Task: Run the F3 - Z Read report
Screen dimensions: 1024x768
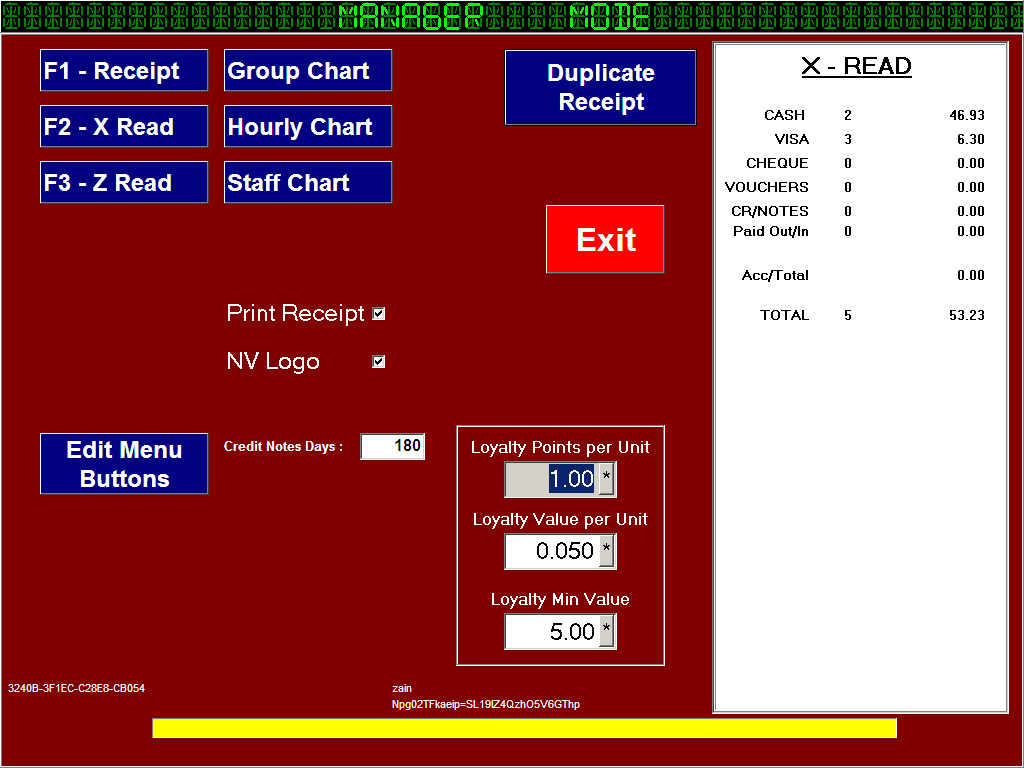Action: click(124, 183)
